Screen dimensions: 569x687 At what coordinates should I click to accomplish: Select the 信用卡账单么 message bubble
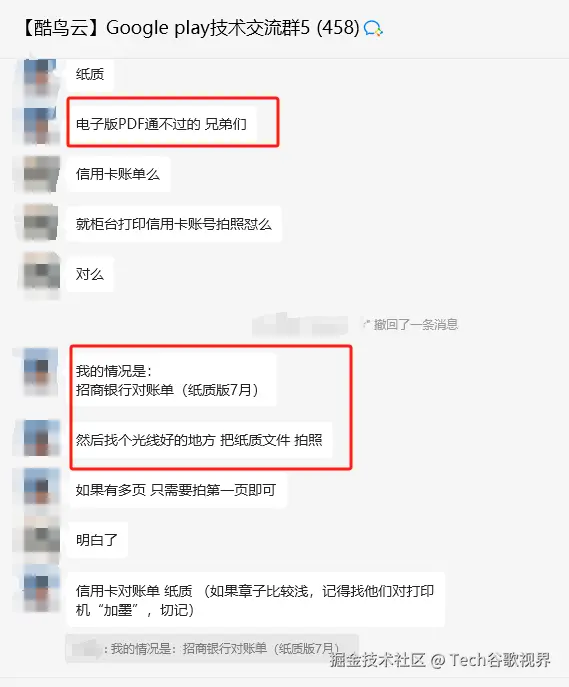click(x=118, y=174)
